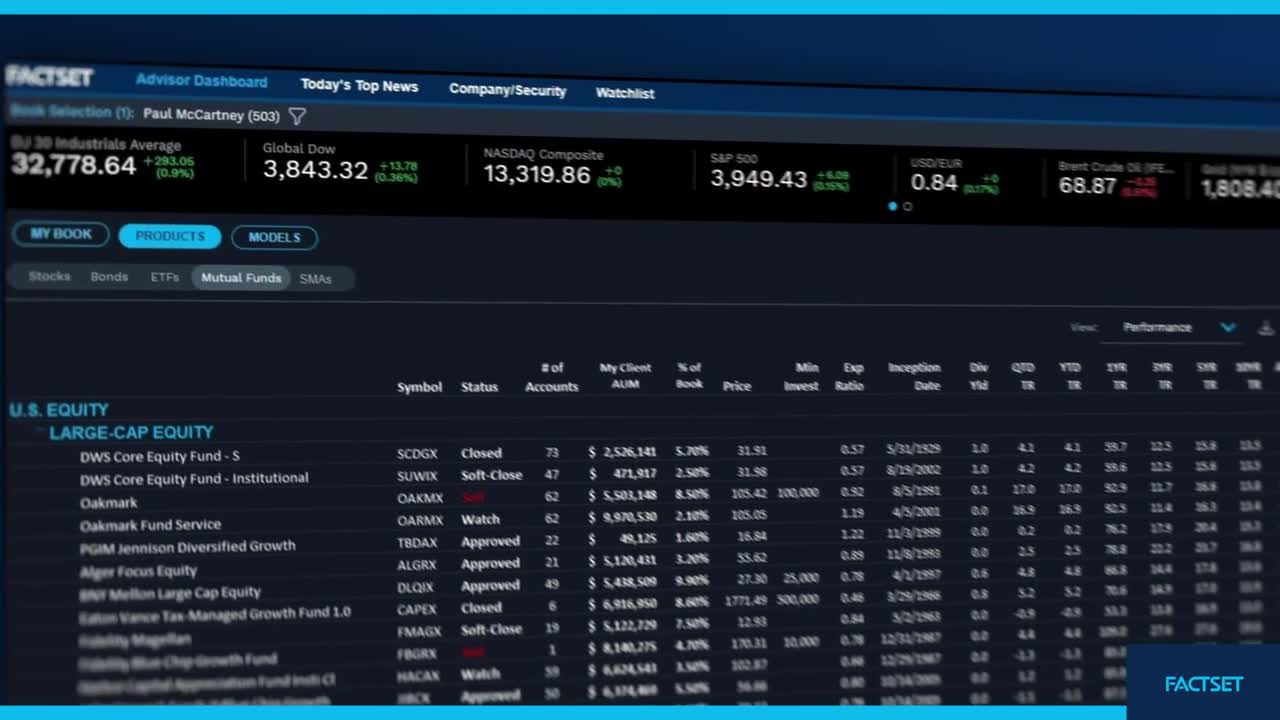Screen dimensions: 1280x720
Task: Click the SUWIX symbol
Action: point(417,476)
